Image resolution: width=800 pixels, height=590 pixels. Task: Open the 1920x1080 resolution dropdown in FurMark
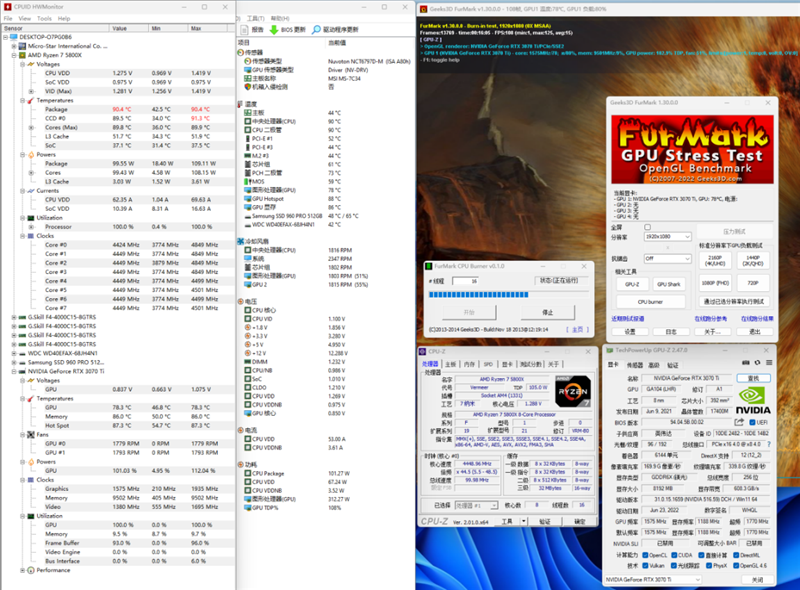667,237
